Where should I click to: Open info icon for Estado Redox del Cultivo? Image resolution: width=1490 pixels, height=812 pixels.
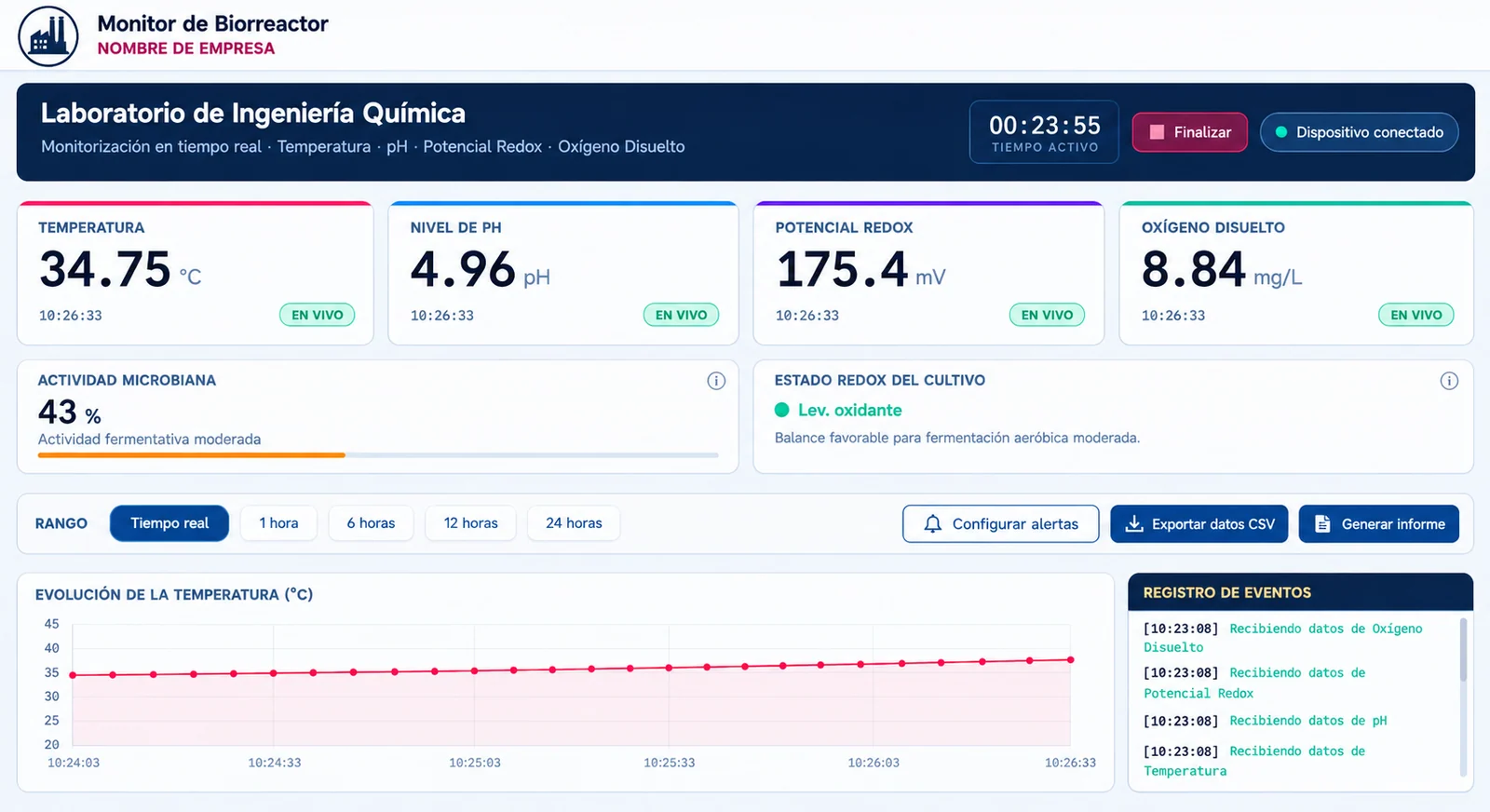click(1449, 381)
